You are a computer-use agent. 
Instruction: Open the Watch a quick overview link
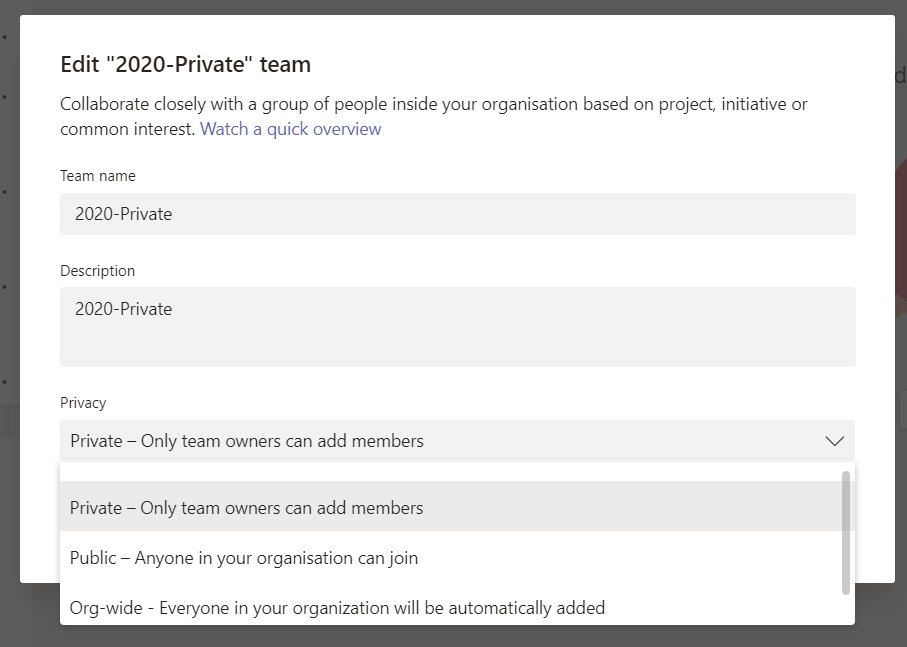(290, 129)
